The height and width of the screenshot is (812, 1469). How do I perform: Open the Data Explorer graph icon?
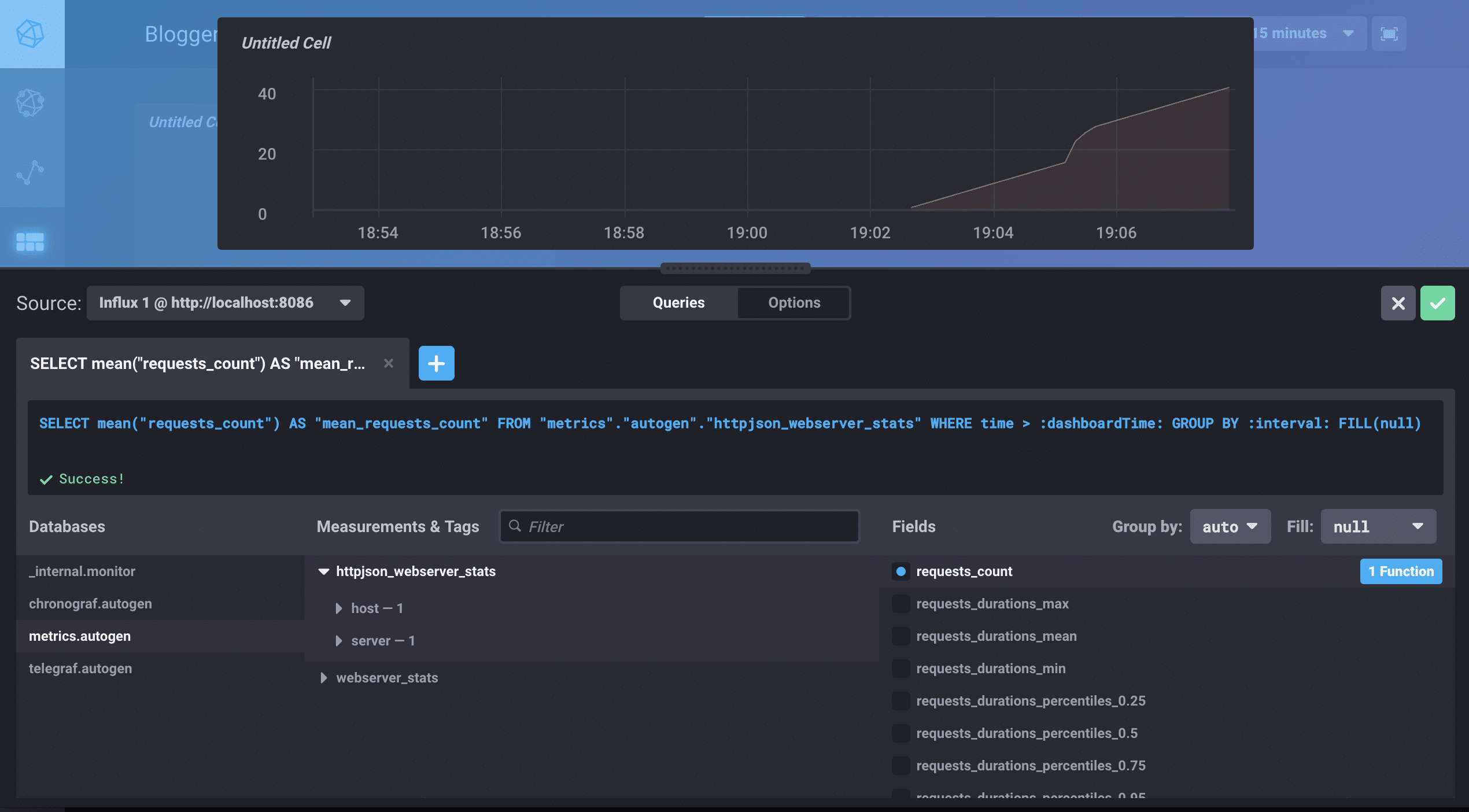(30, 172)
